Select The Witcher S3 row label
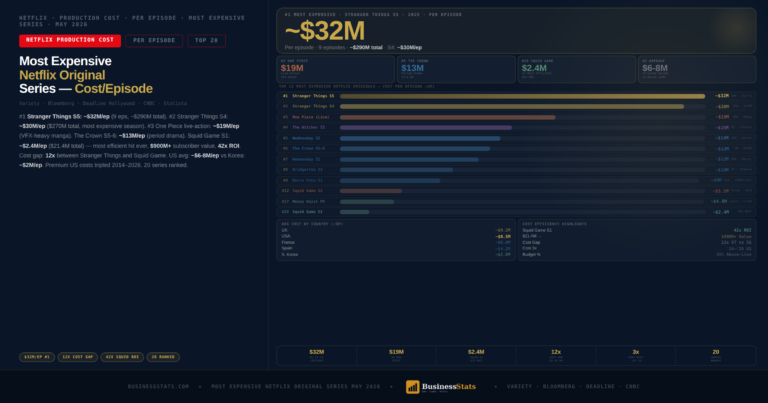This screenshot has width=768, height=403. 309,127
